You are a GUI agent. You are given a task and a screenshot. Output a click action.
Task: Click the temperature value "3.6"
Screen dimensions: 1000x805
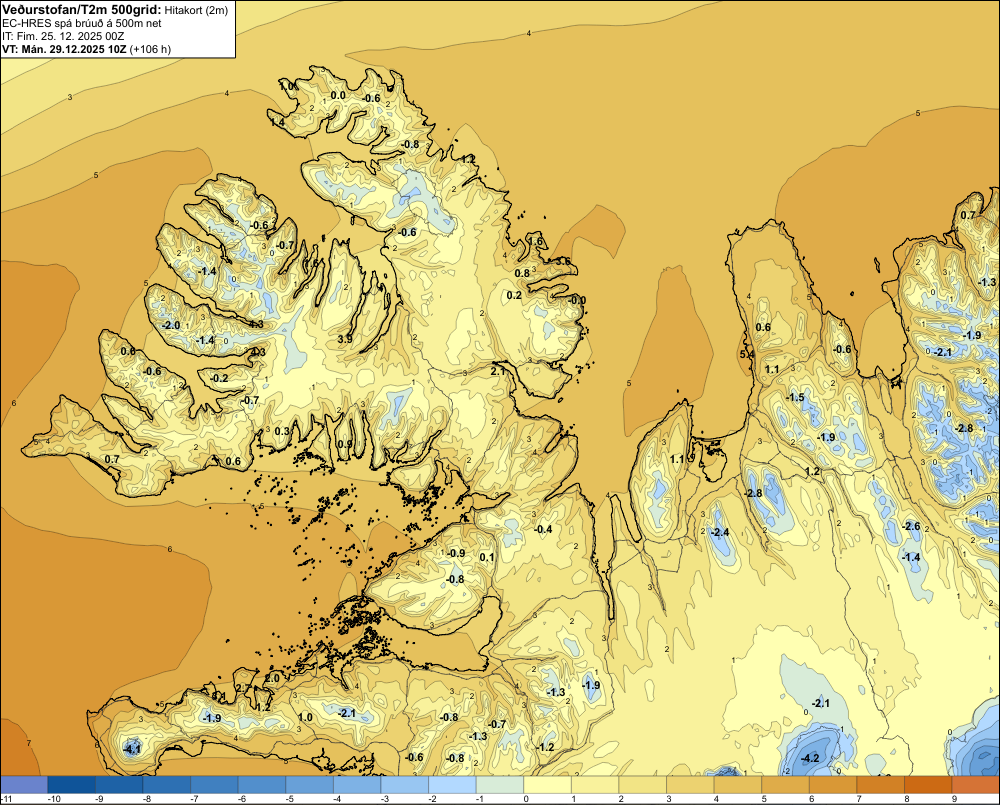[x=563, y=261]
